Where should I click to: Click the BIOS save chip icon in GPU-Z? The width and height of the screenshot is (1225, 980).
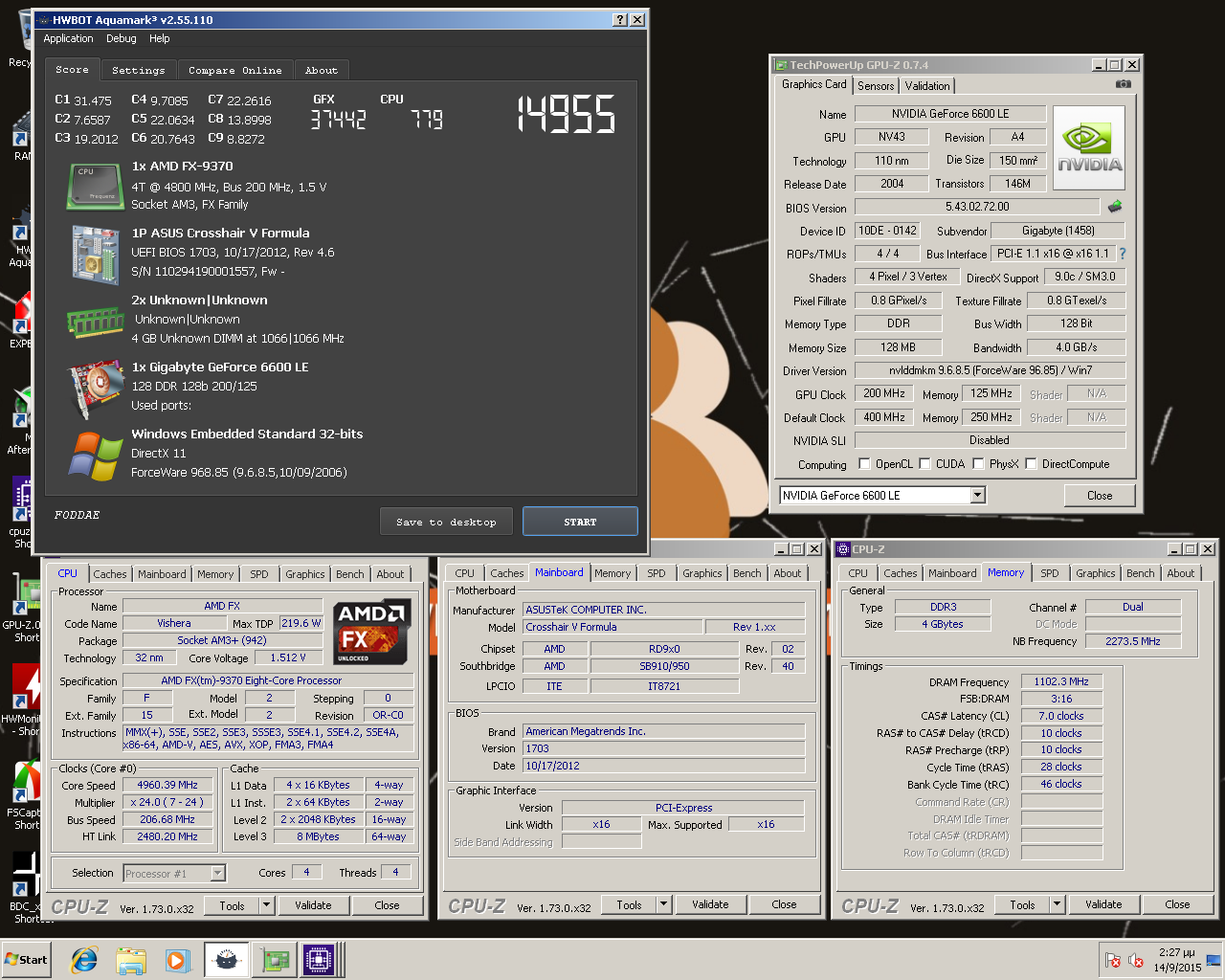(1115, 206)
